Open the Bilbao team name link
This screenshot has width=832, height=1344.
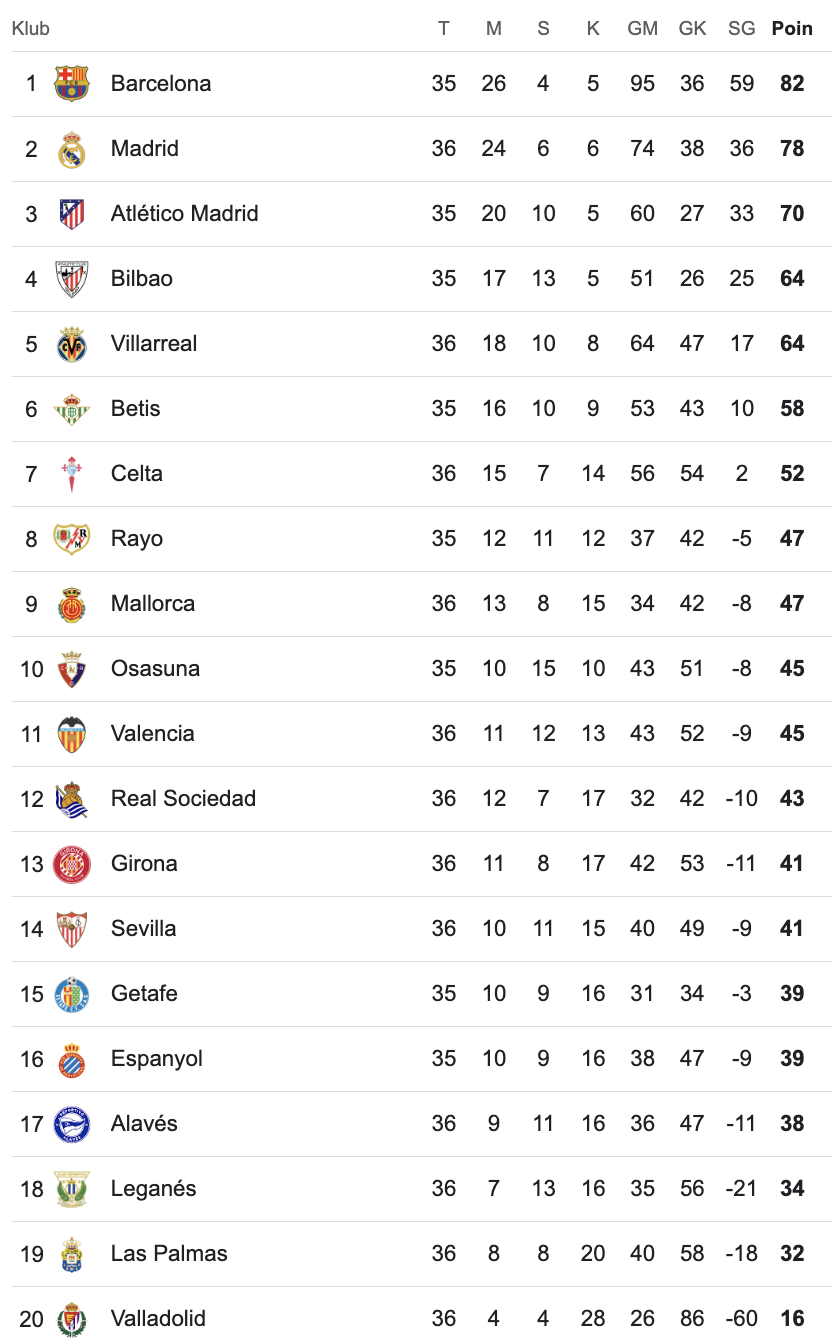142,279
